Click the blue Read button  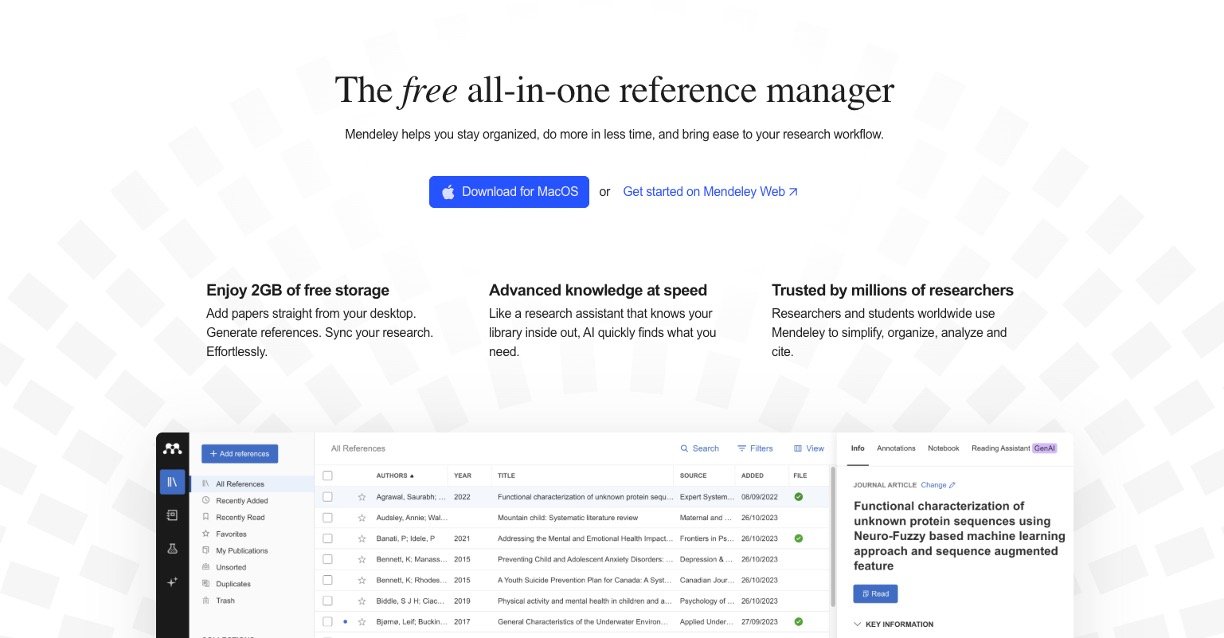click(x=875, y=594)
